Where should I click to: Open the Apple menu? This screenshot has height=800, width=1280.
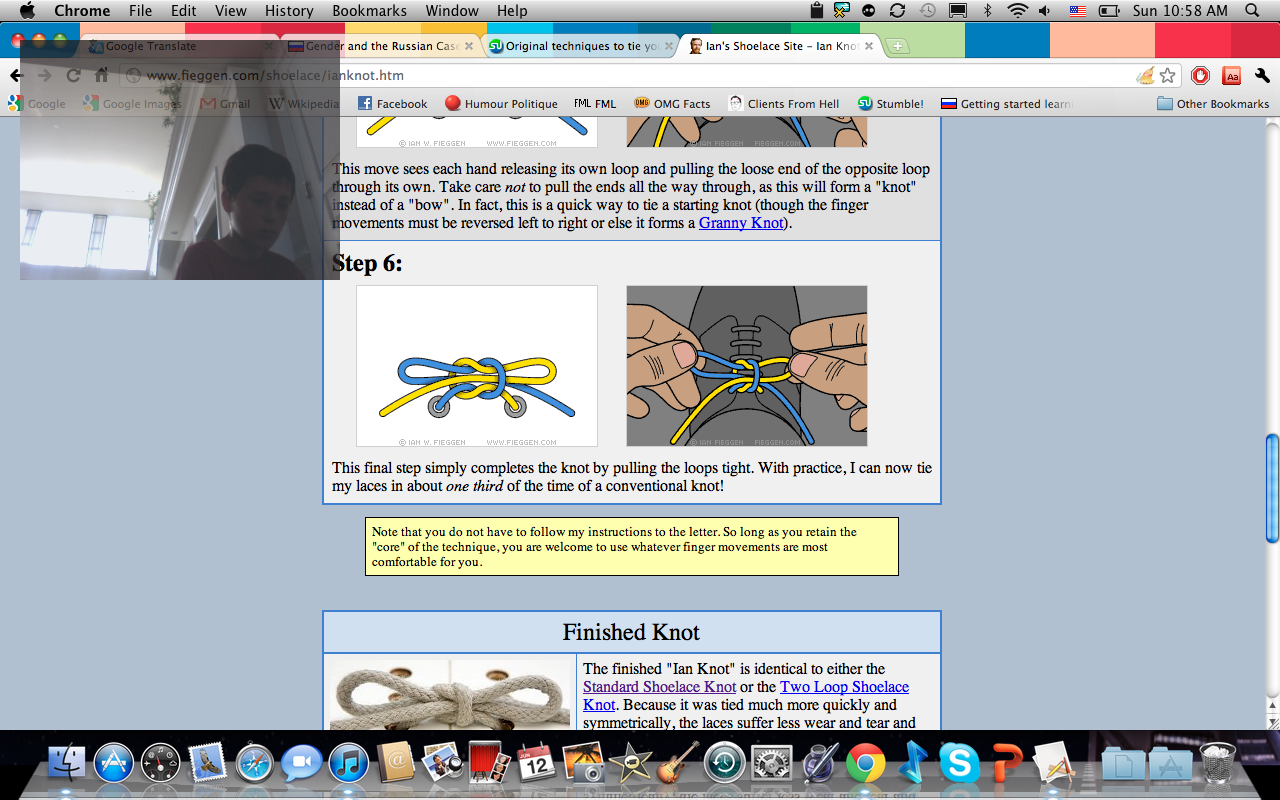tap(27, 11)
